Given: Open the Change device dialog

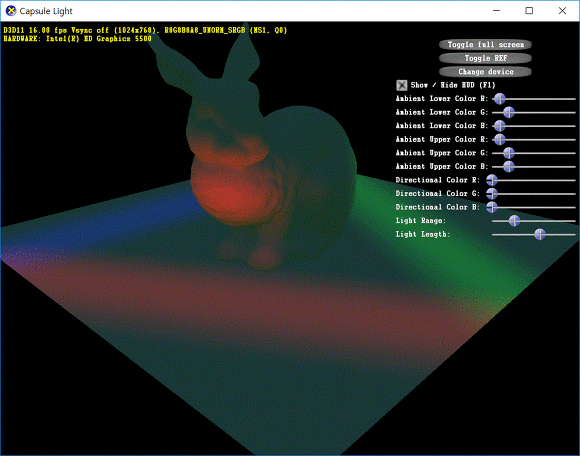Looking at the screenshot, I should [485, 71].
